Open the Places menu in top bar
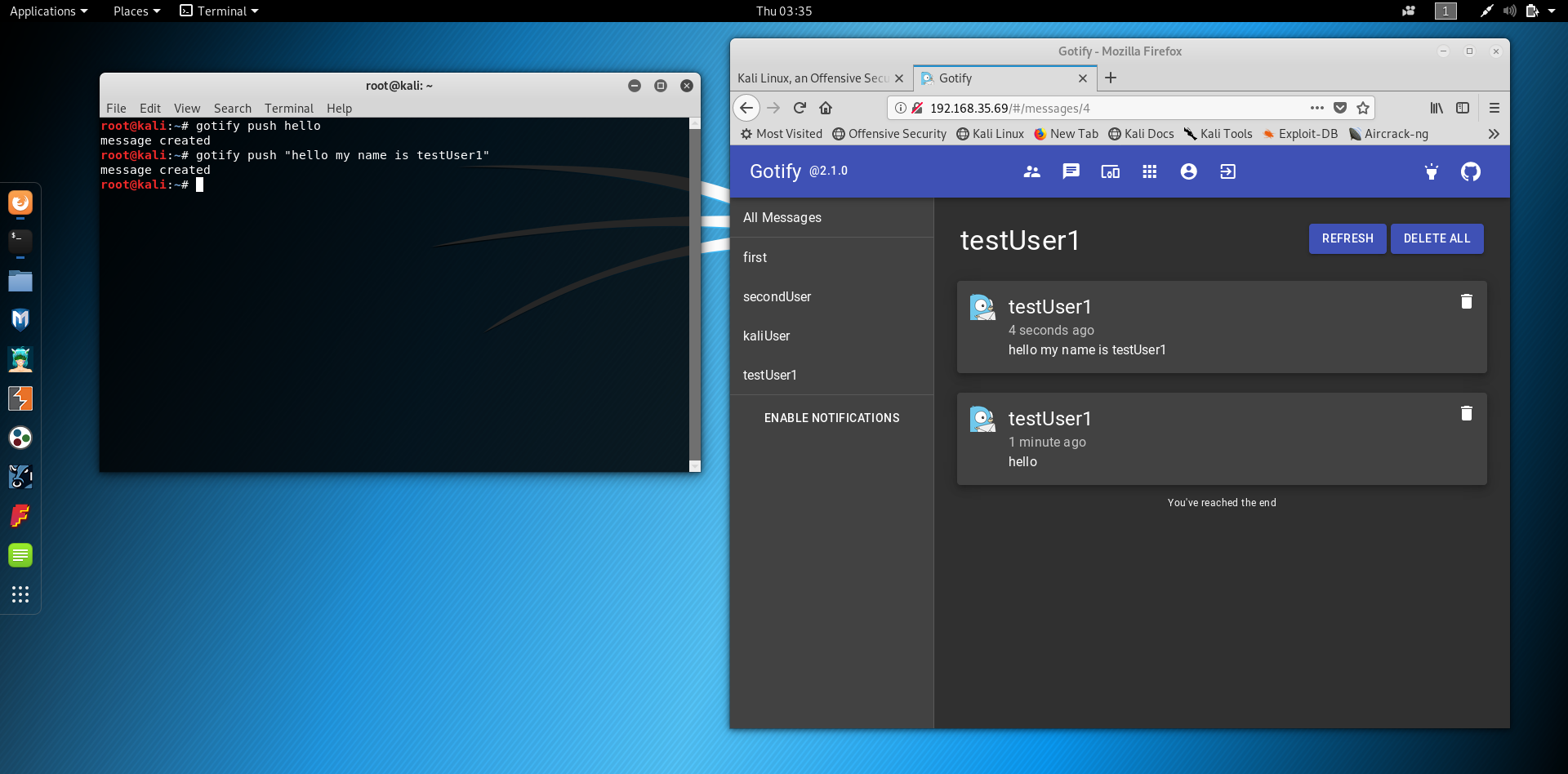The width and height of the screenshot is (1568, 774). coord(136,11)
